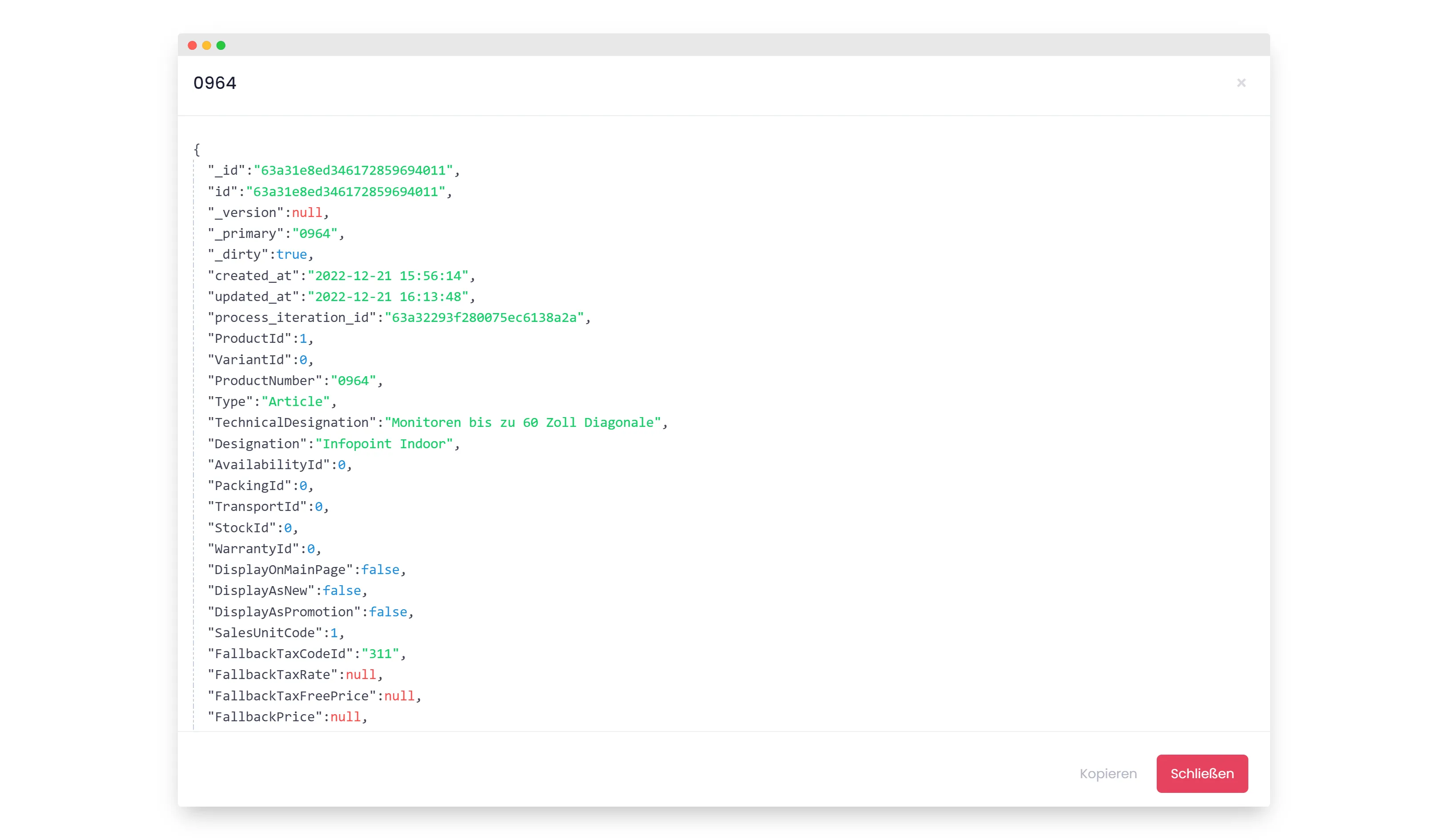Click the created_at timestamp 2022-12-21 15:56:14

388,276
